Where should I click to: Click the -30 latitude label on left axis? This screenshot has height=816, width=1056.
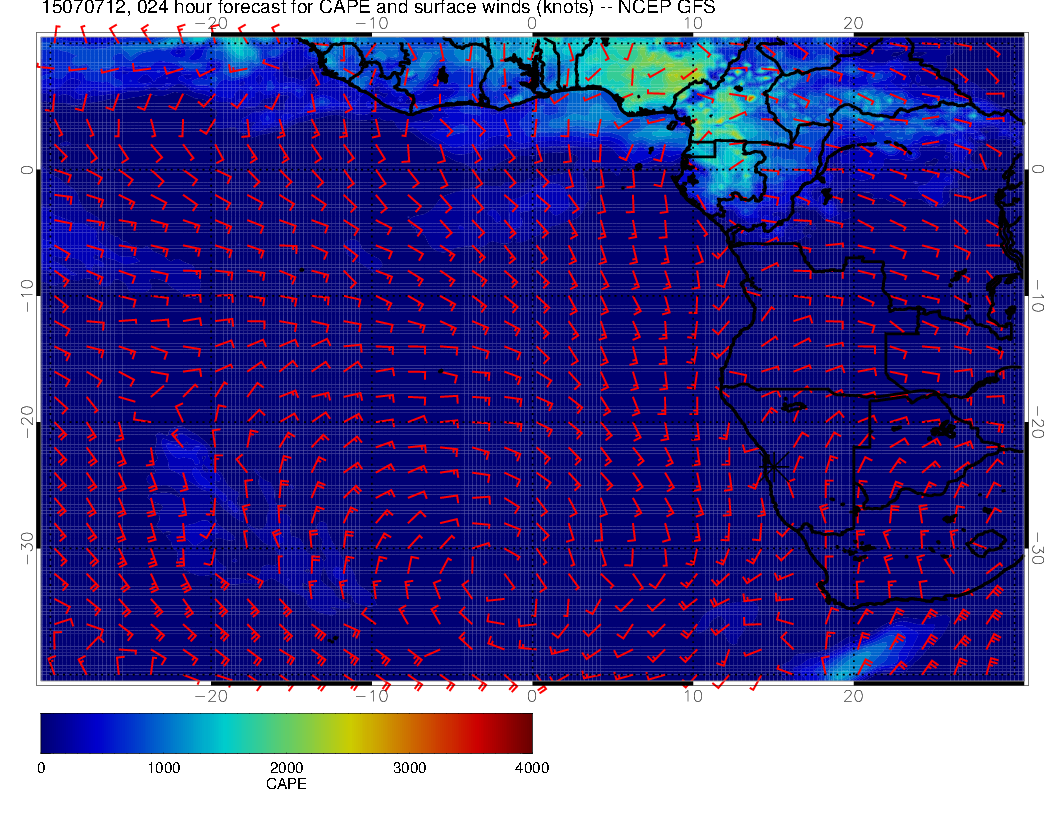tap(27, 542)
